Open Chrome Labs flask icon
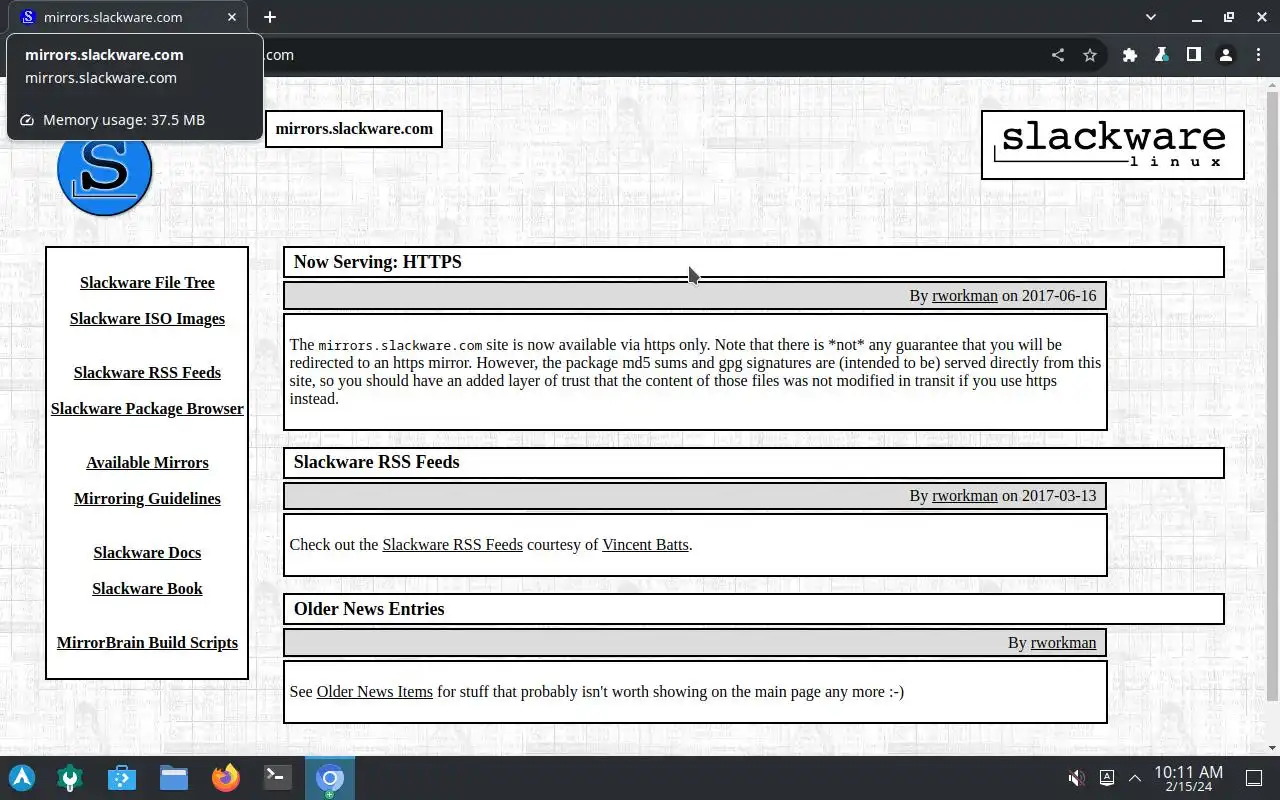 pyautogui.click(x=1161, y=55)
